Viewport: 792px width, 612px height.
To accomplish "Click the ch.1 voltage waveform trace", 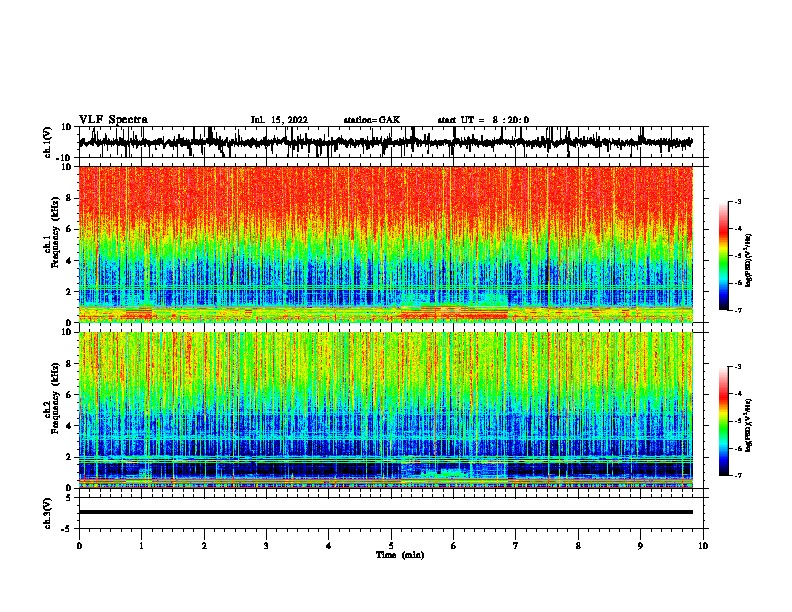I will (x=386, y=142).
